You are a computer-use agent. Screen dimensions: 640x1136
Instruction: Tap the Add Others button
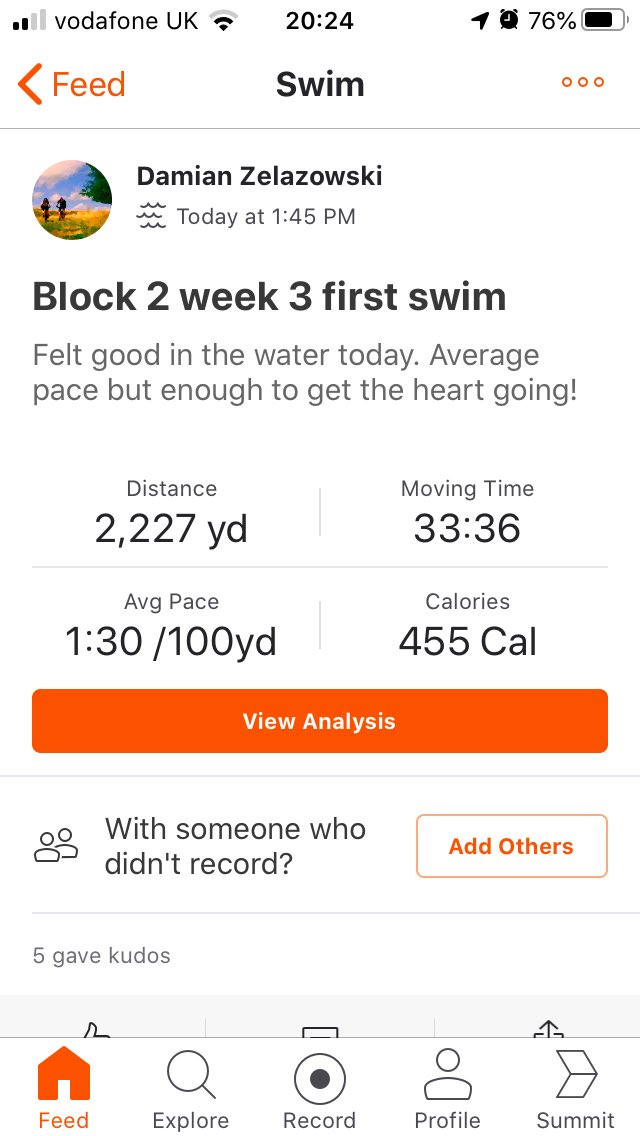tap(512, 846)
